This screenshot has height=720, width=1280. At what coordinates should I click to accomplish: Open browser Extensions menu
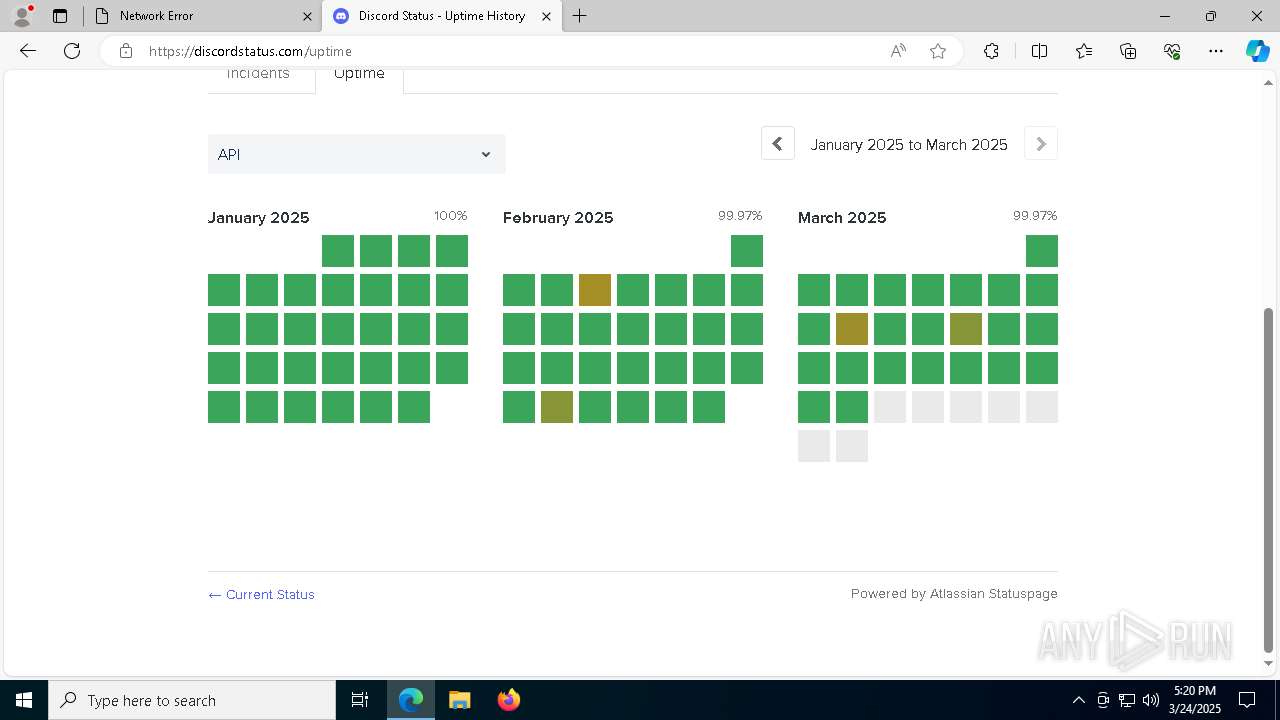[991, 51]
